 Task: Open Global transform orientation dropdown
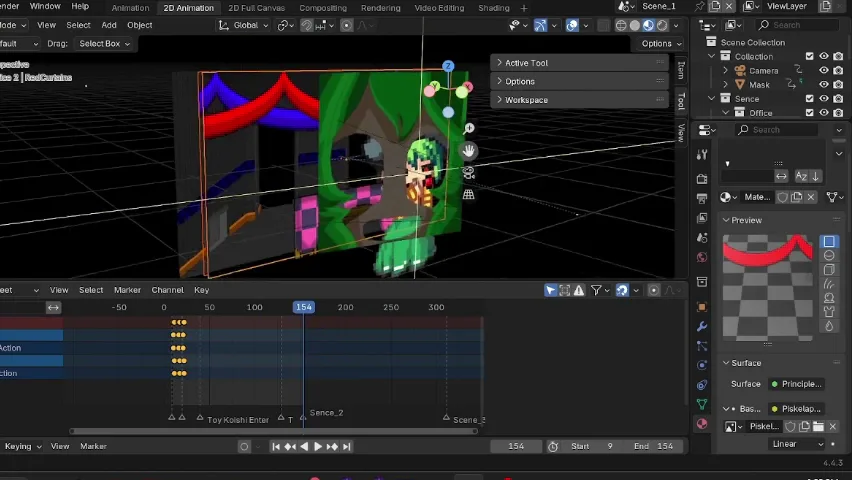click(243, 25)
